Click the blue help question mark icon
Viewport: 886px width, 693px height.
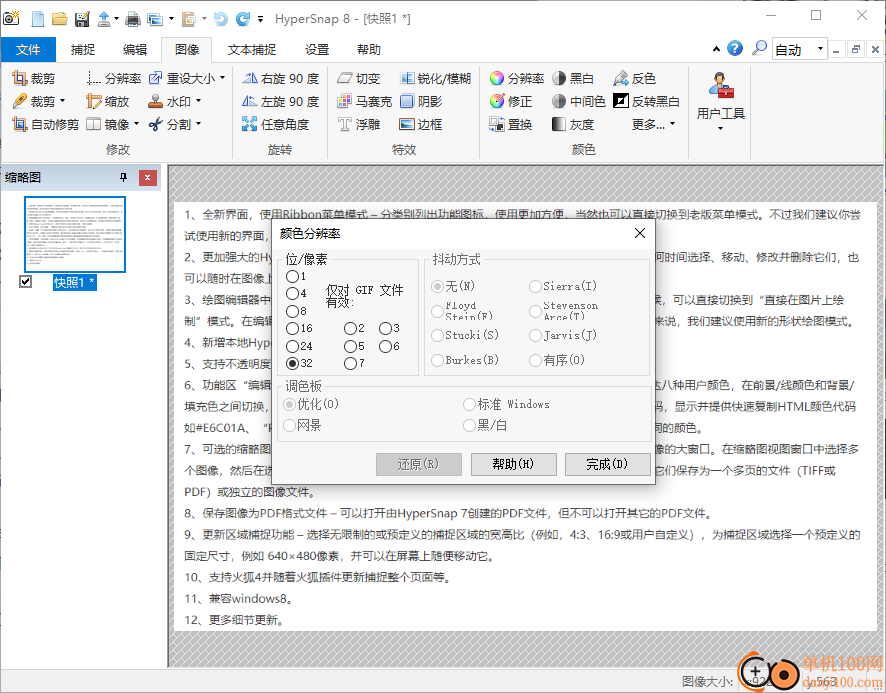pos(735,49)
